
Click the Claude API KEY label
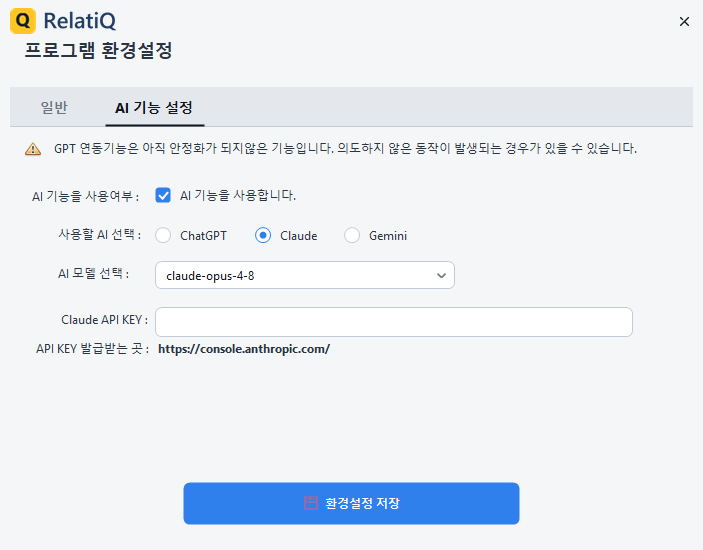pos(104,320)
